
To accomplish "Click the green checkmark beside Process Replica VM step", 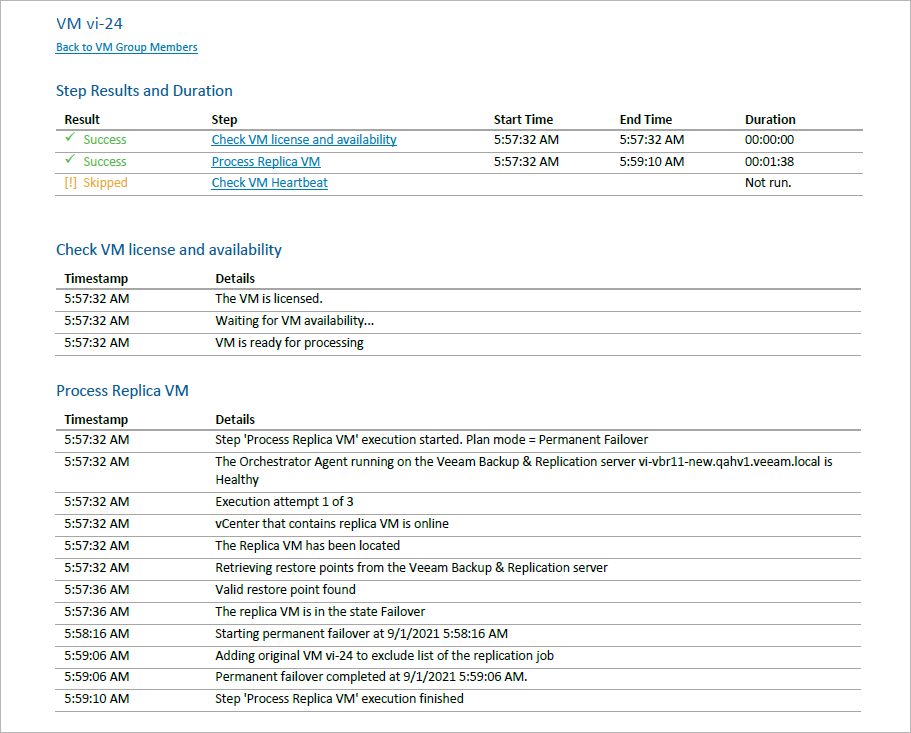I will (x=70, y=160).
